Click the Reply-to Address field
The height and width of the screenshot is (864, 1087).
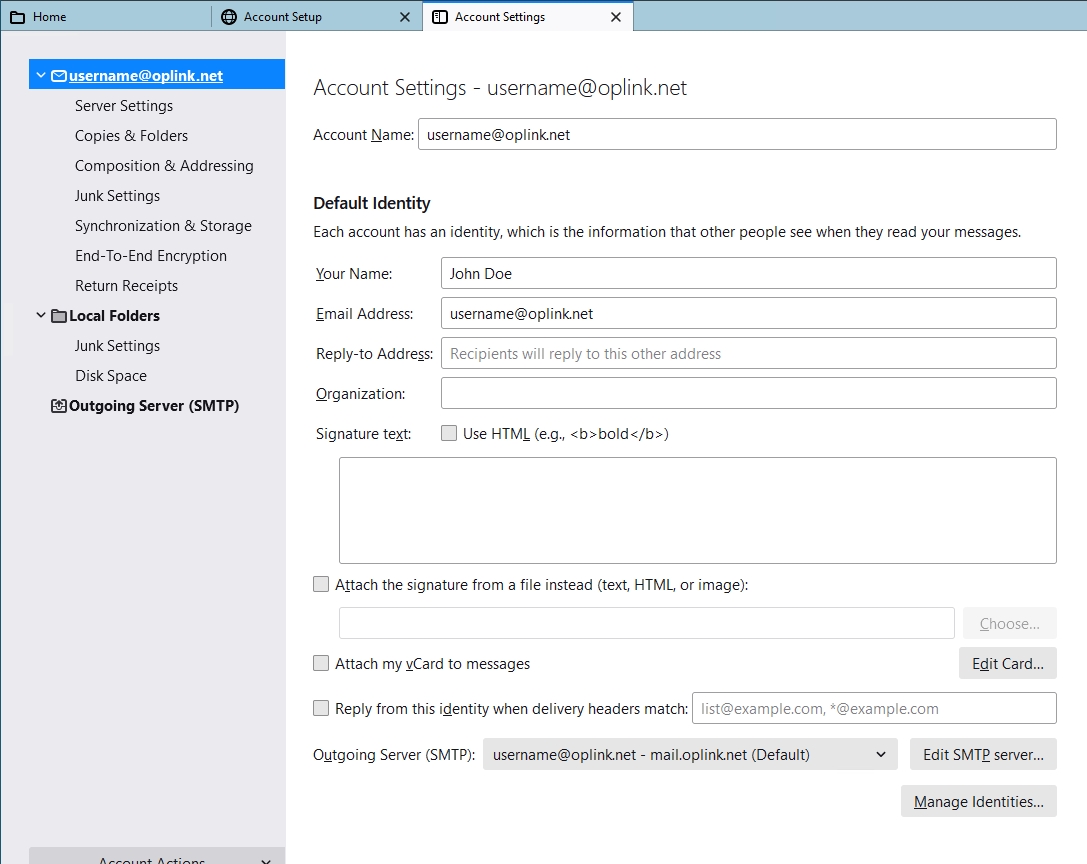coord(749,354)
